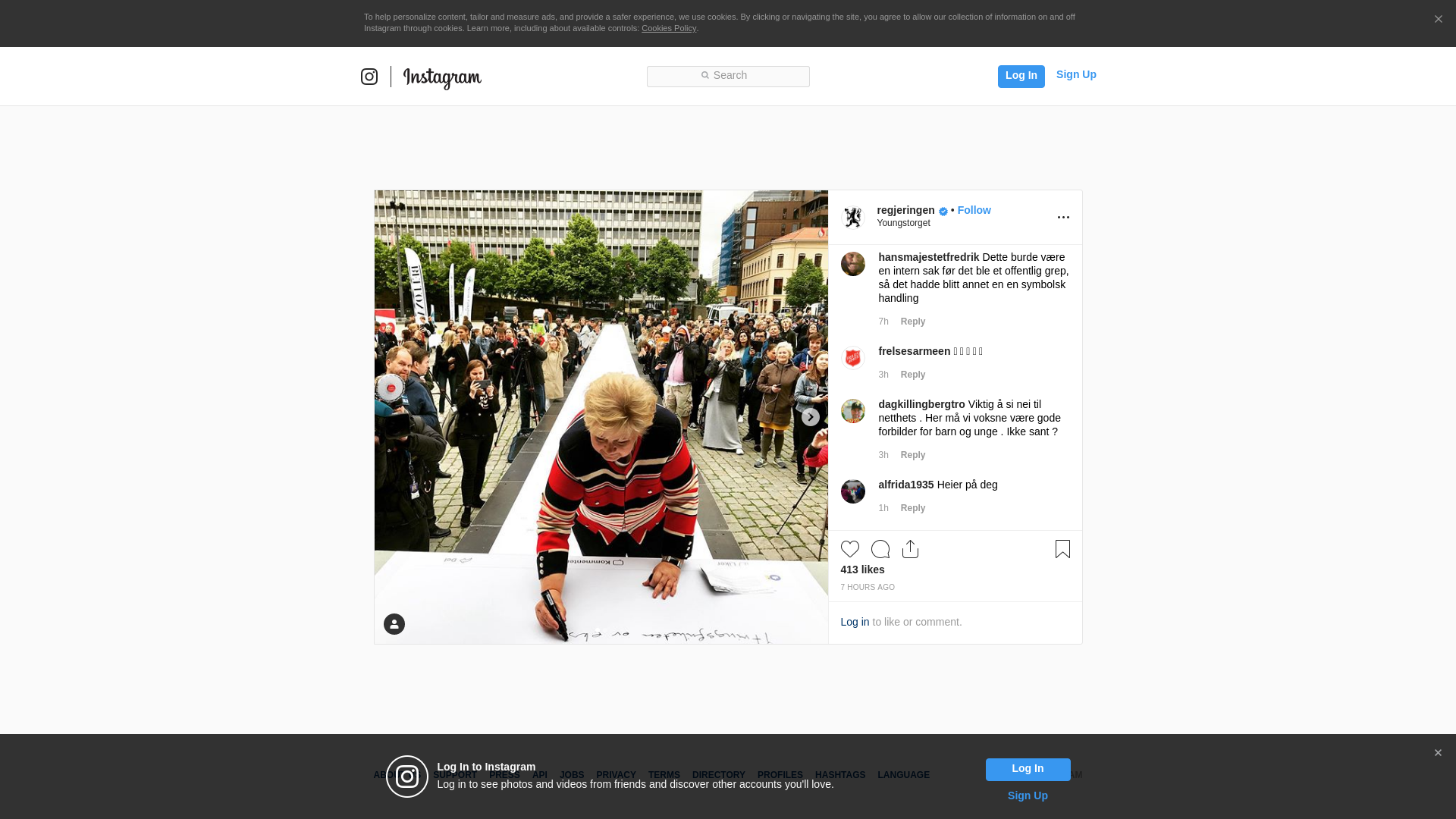This screenshot has height=819, width=1456.
Task: Save the post with the bookmark icon
Action: pyautogui.click(x=1062, y=549)
